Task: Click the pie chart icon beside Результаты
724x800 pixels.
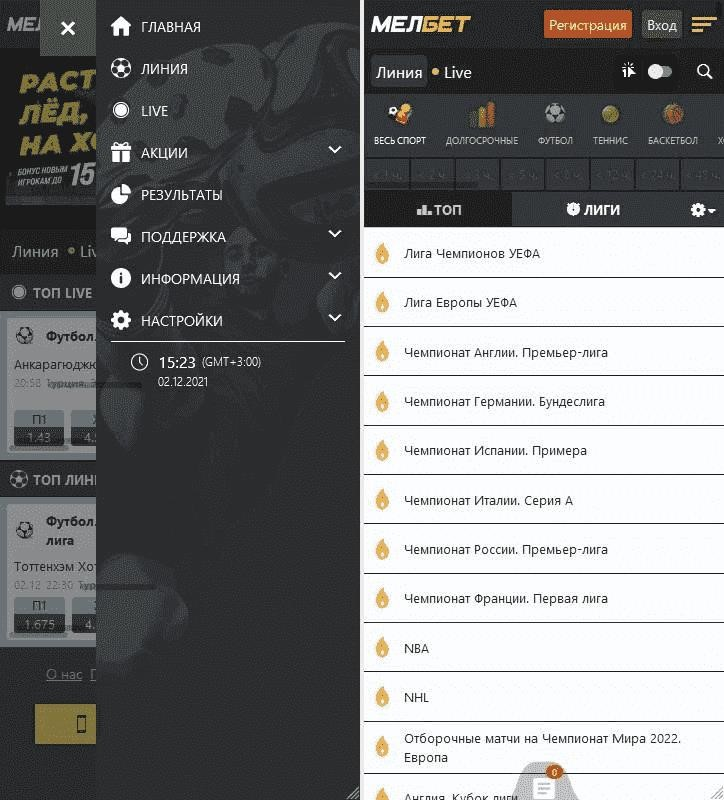Action: (x=121, y=194)
